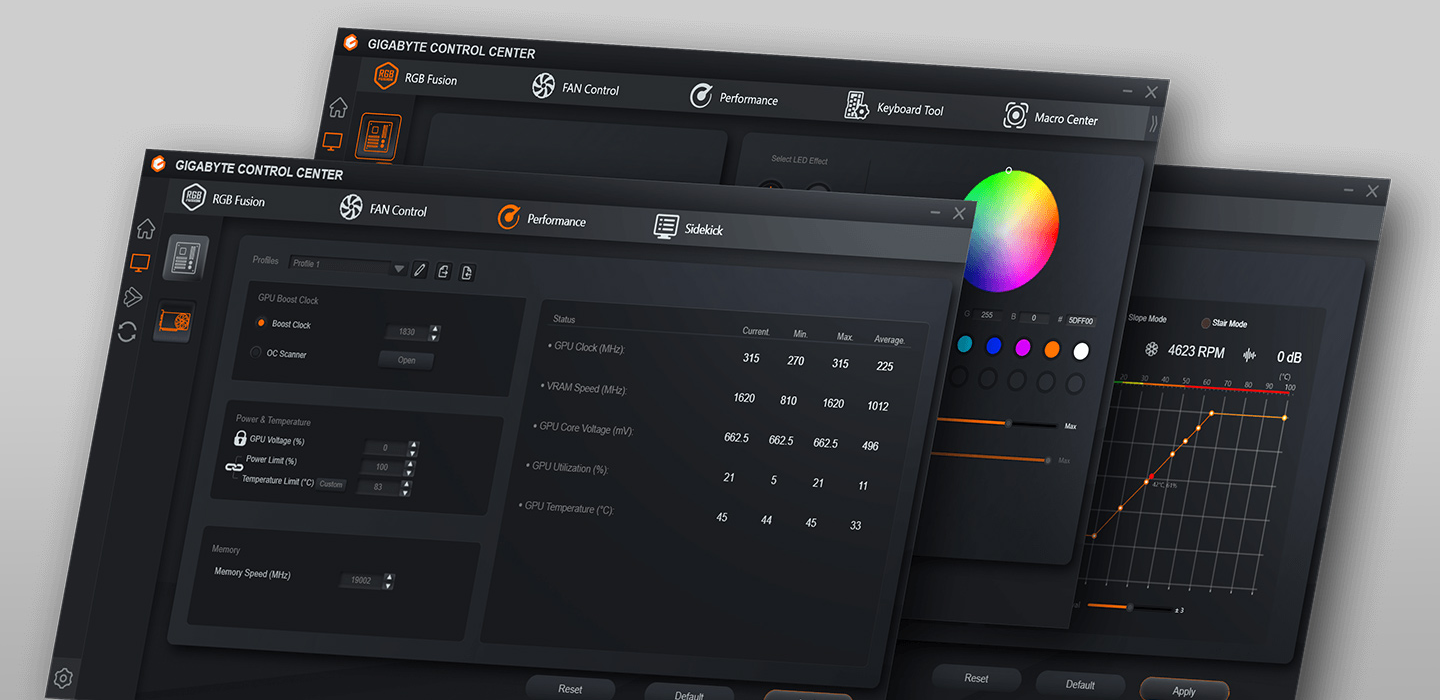Adjust the Temperature Limit stepper arrows
Screen dimensions: 1440x700
coord(405,488)
